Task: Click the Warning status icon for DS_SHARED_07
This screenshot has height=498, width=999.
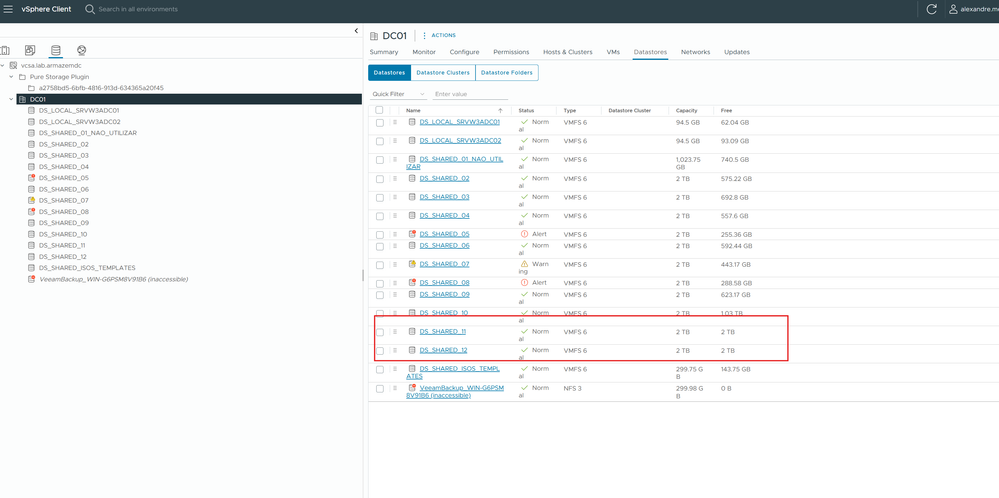Action: (524, 263)
